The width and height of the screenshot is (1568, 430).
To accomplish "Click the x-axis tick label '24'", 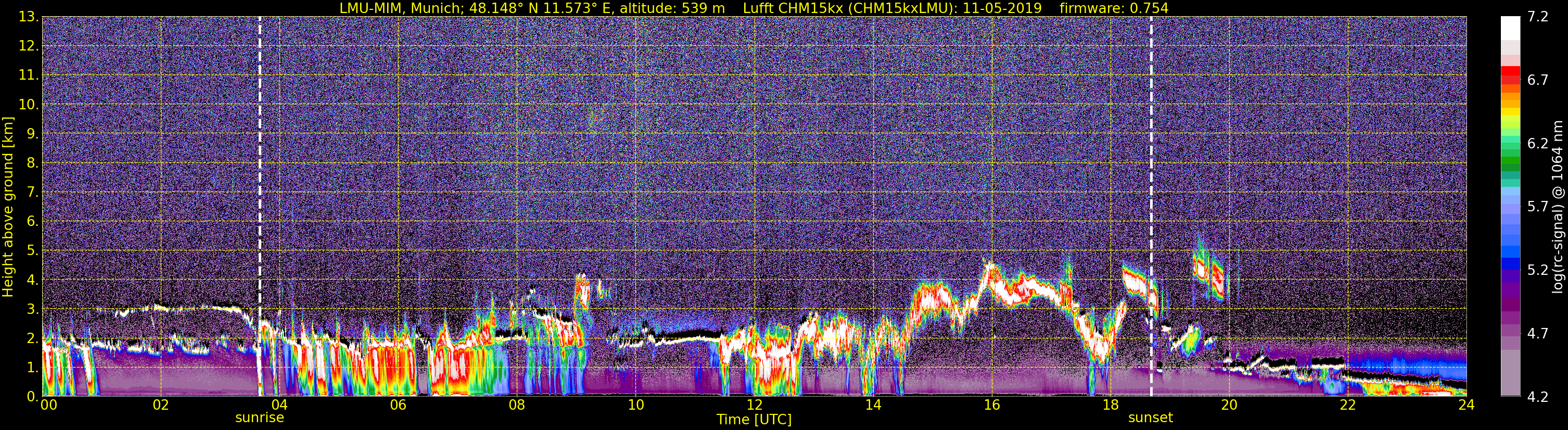I will click(x=1467, y=406).
